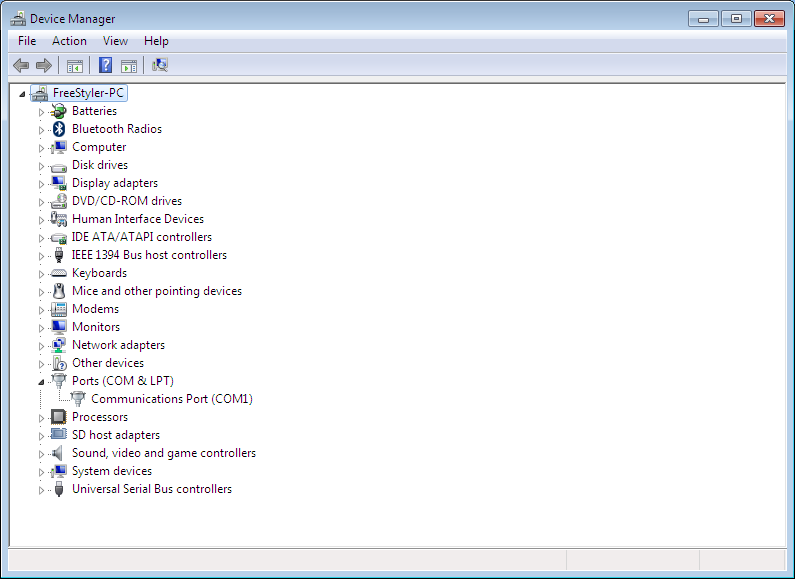This screenshot has height=579, width=796.
Task: Click the Properties pane toolbar icon
Action: coord(129,65)
